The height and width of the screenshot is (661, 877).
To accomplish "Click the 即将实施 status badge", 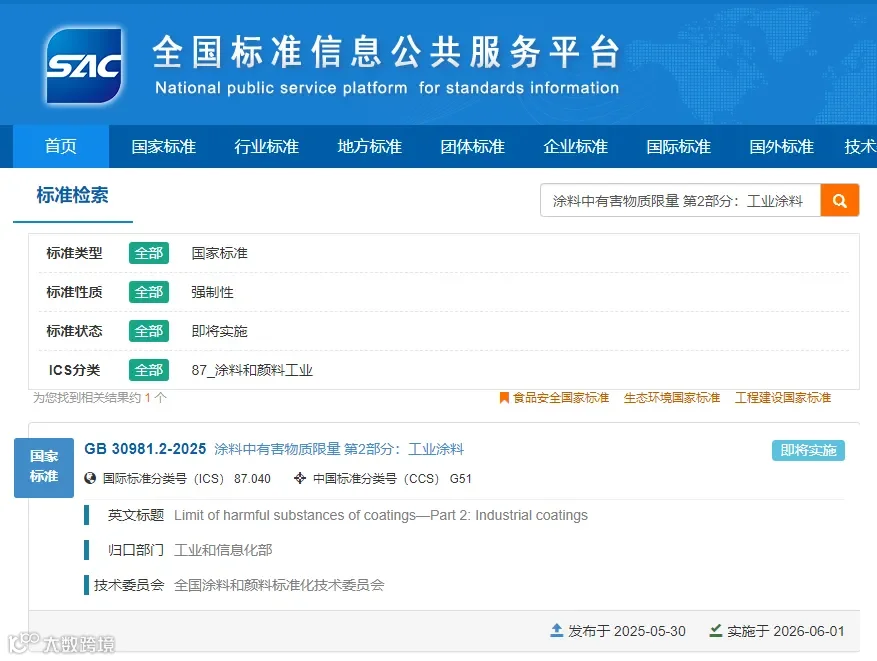I will (808, 450).
